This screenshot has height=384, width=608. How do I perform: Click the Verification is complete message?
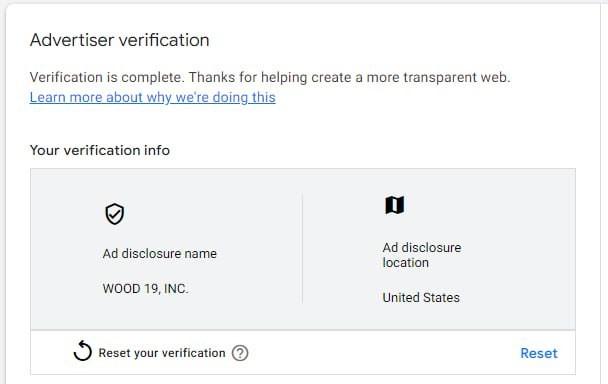click(270, 77)
